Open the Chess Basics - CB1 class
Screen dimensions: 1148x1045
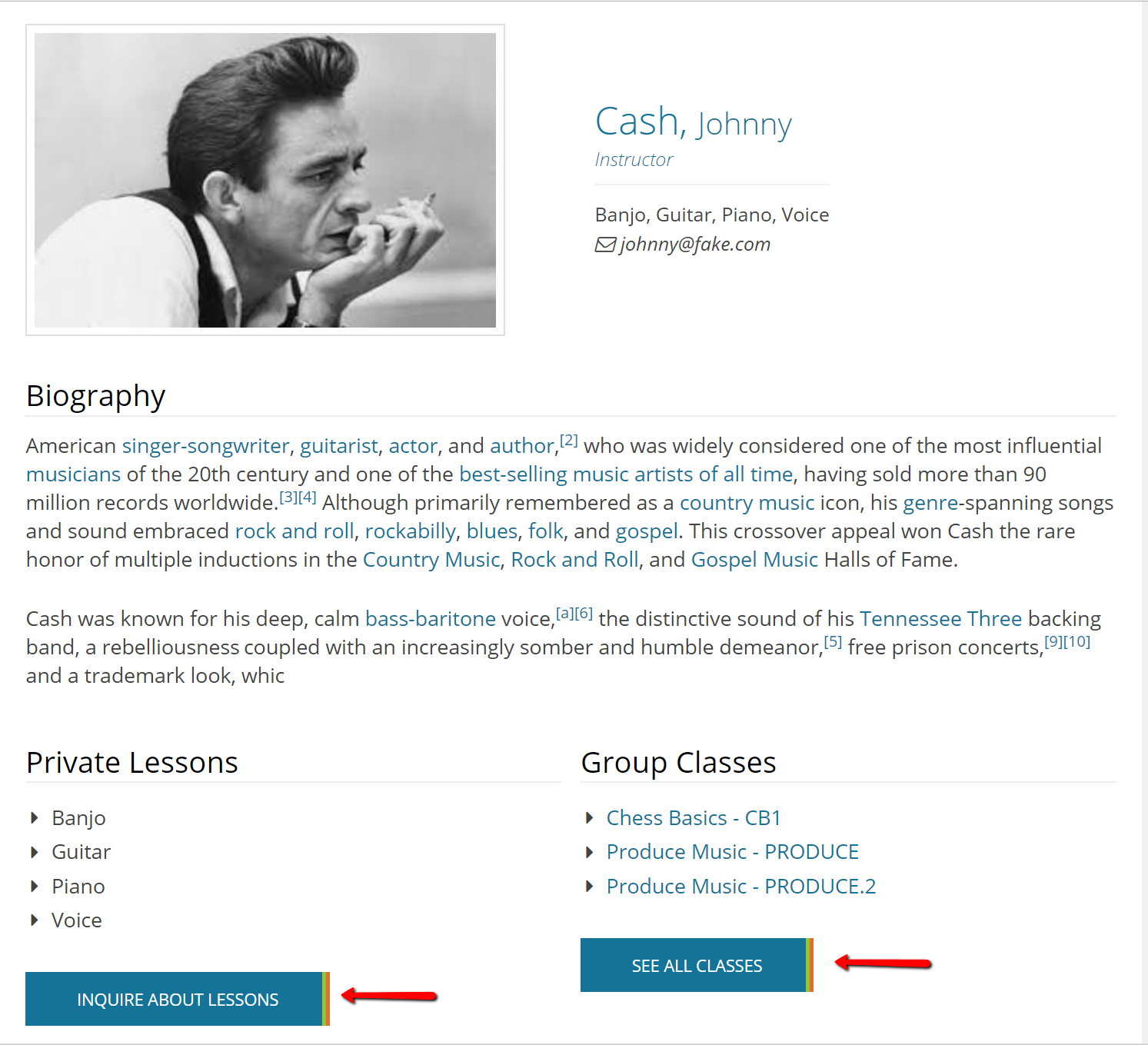tap(693, 818)
